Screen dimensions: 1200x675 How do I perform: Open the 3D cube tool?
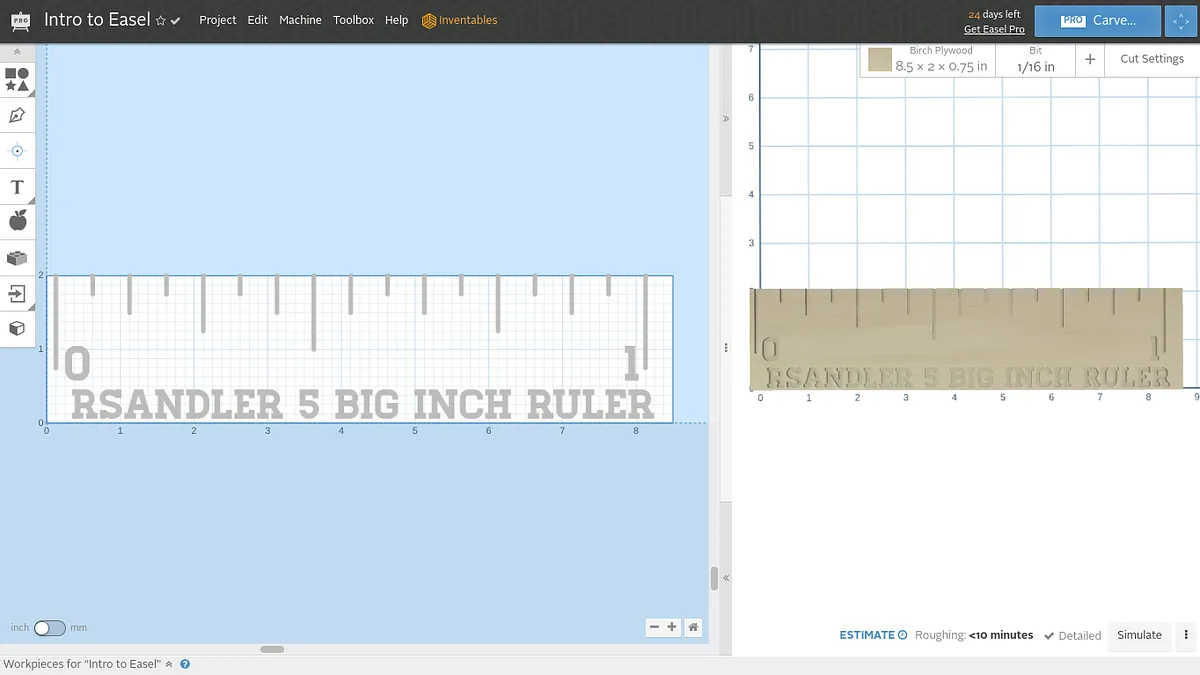tap(17, 328)
